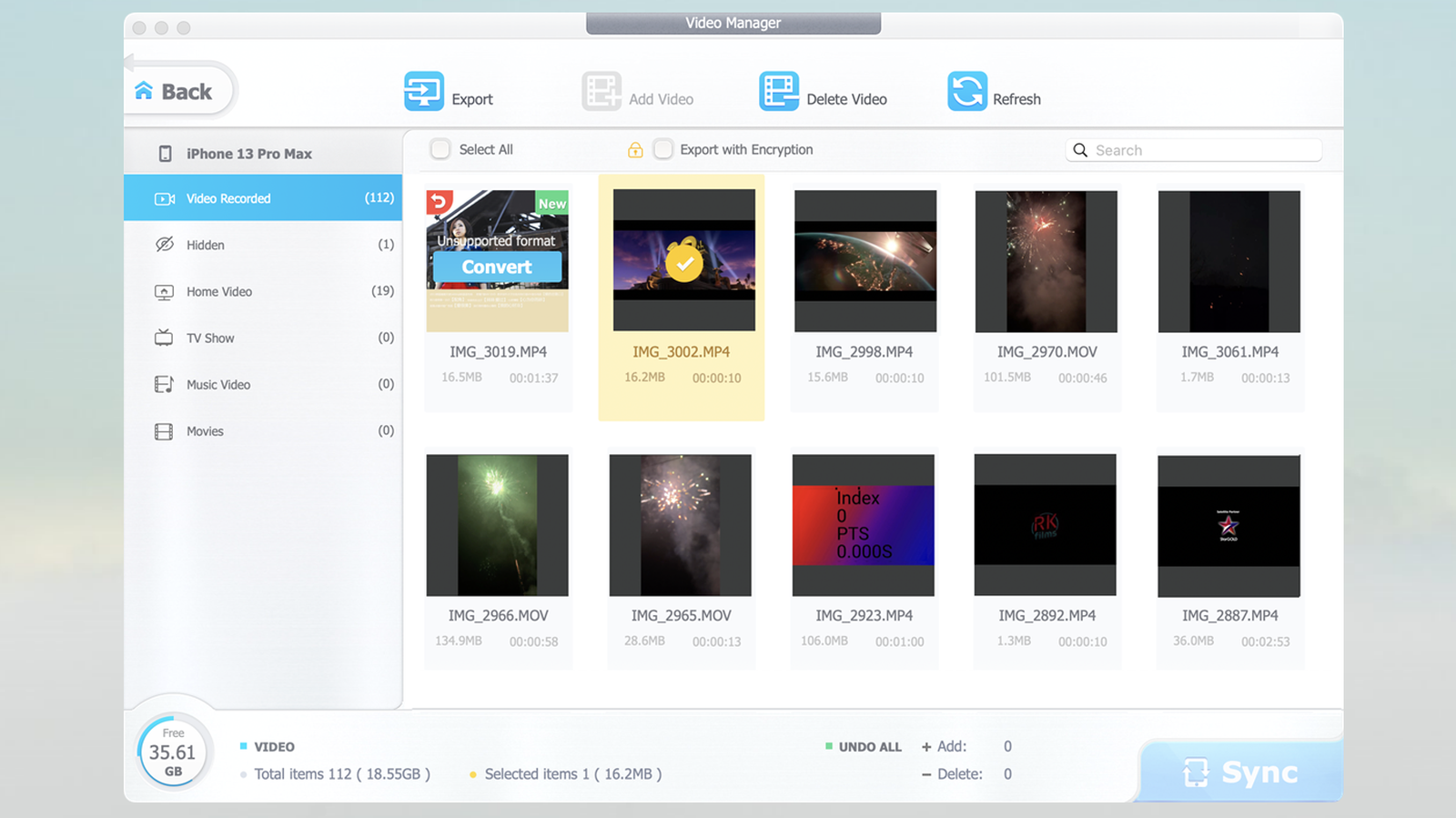This screenshot has height=818, width=1456.
Task: Click the Add Video icon
Action: pyautogui.click(x=602, y=91)
